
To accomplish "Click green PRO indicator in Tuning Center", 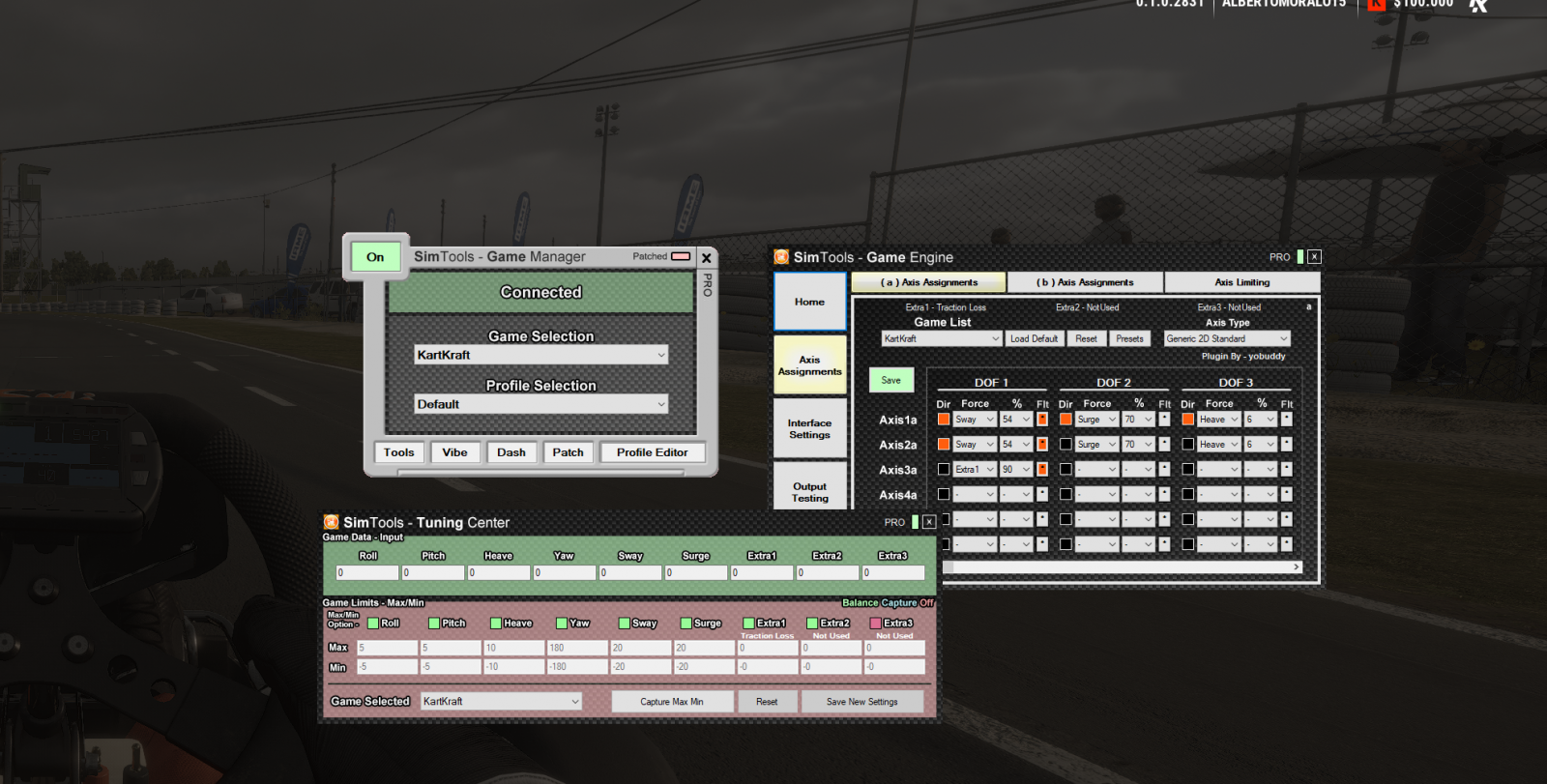I will (x=915, y=522).
